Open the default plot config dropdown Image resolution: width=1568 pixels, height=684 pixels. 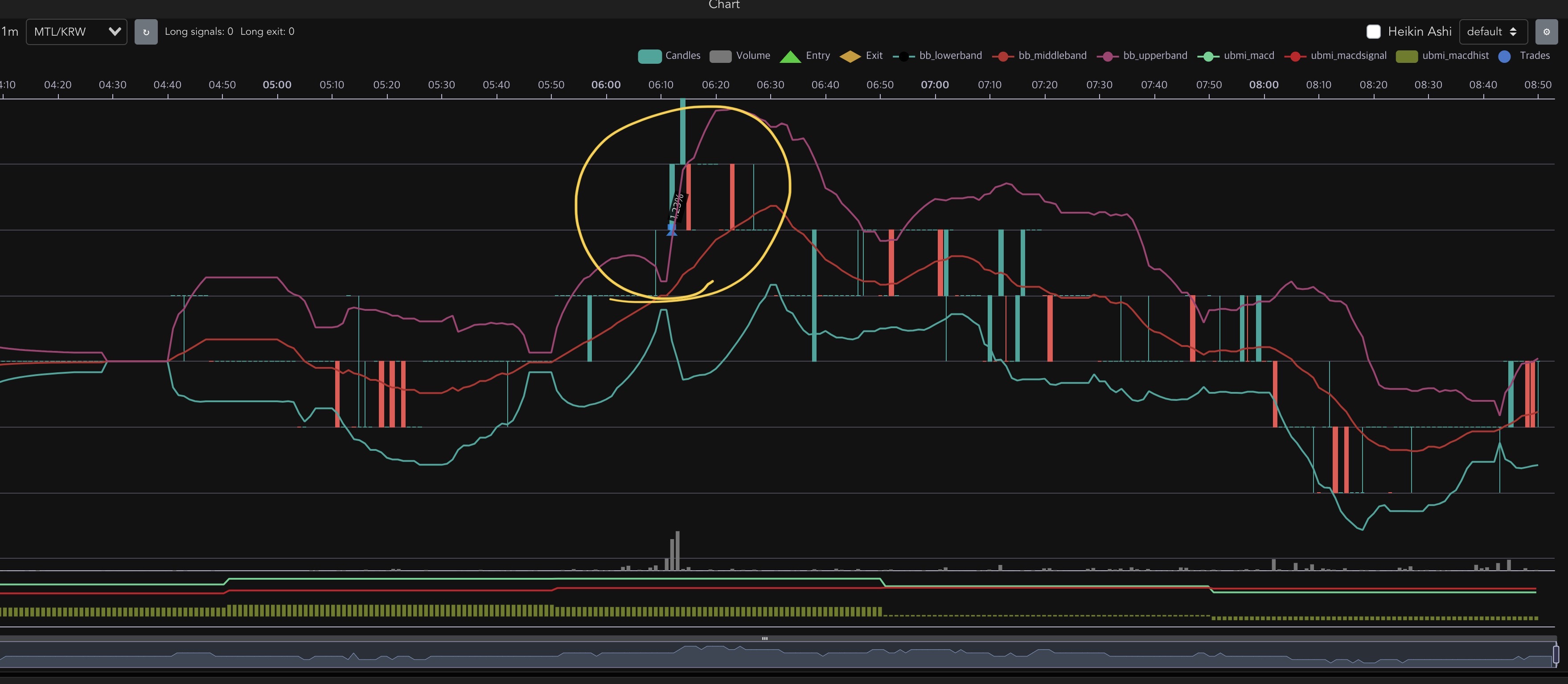[x=1493, y=32]
